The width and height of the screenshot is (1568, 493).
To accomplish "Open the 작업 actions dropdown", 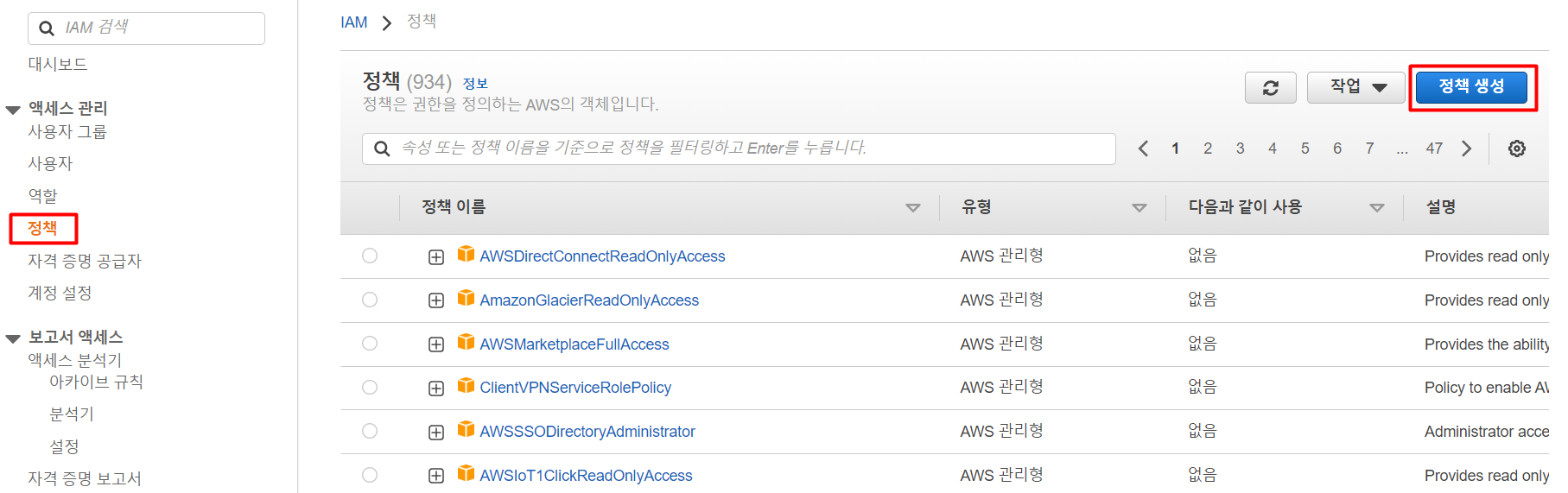I will [1355, 87].
